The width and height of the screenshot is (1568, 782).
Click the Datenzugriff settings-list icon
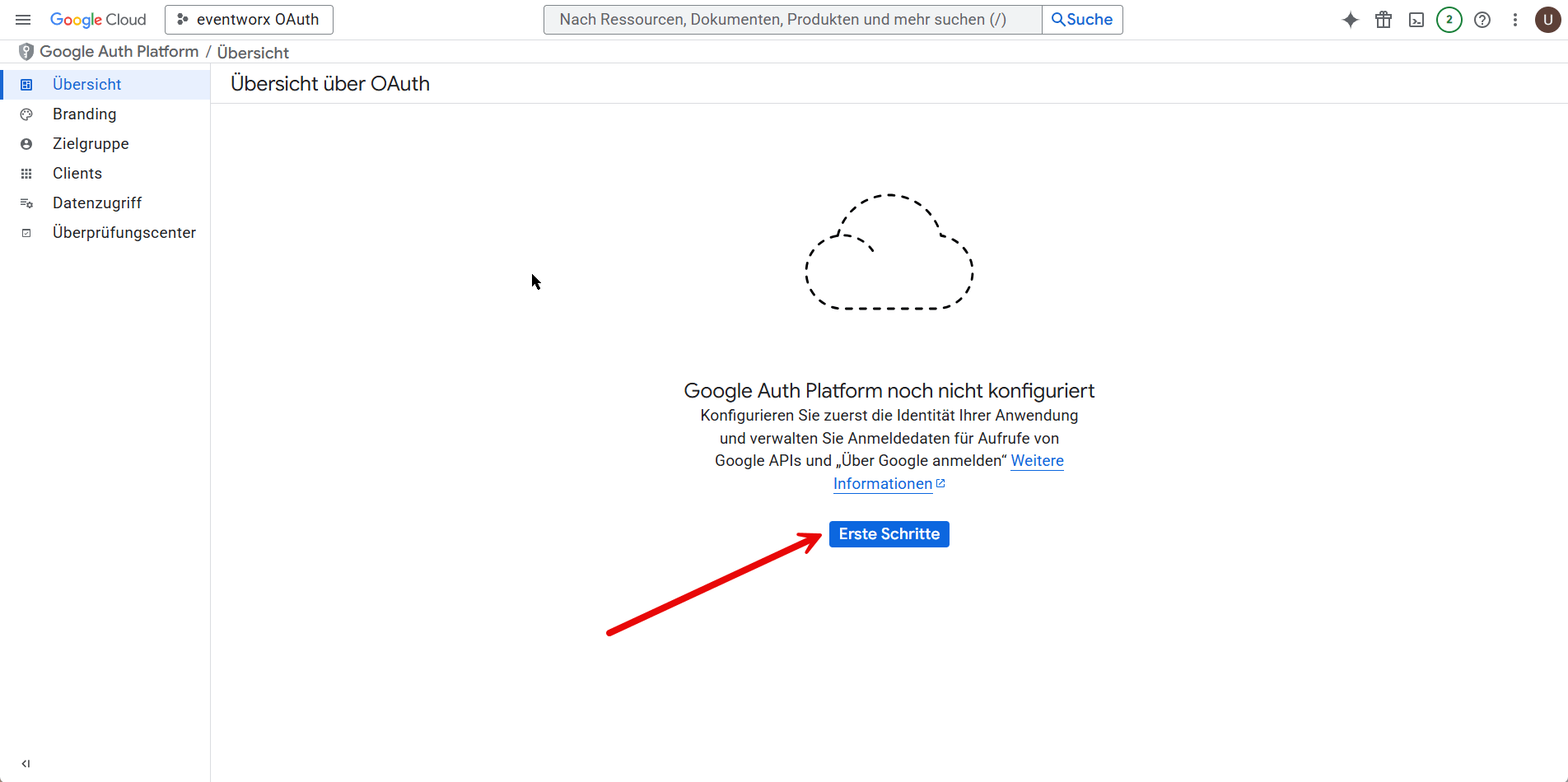click(26, 203)
